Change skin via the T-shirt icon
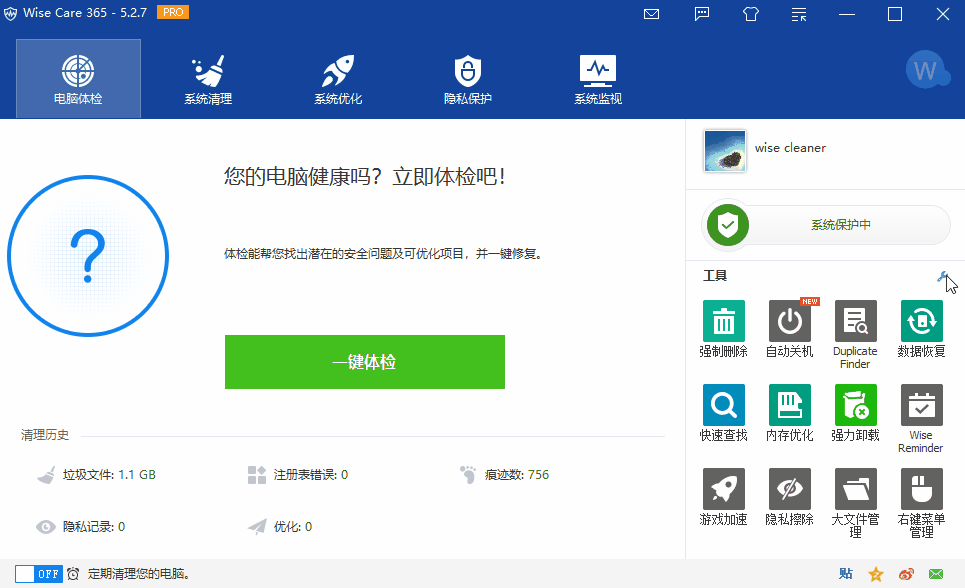 [751, 14]
